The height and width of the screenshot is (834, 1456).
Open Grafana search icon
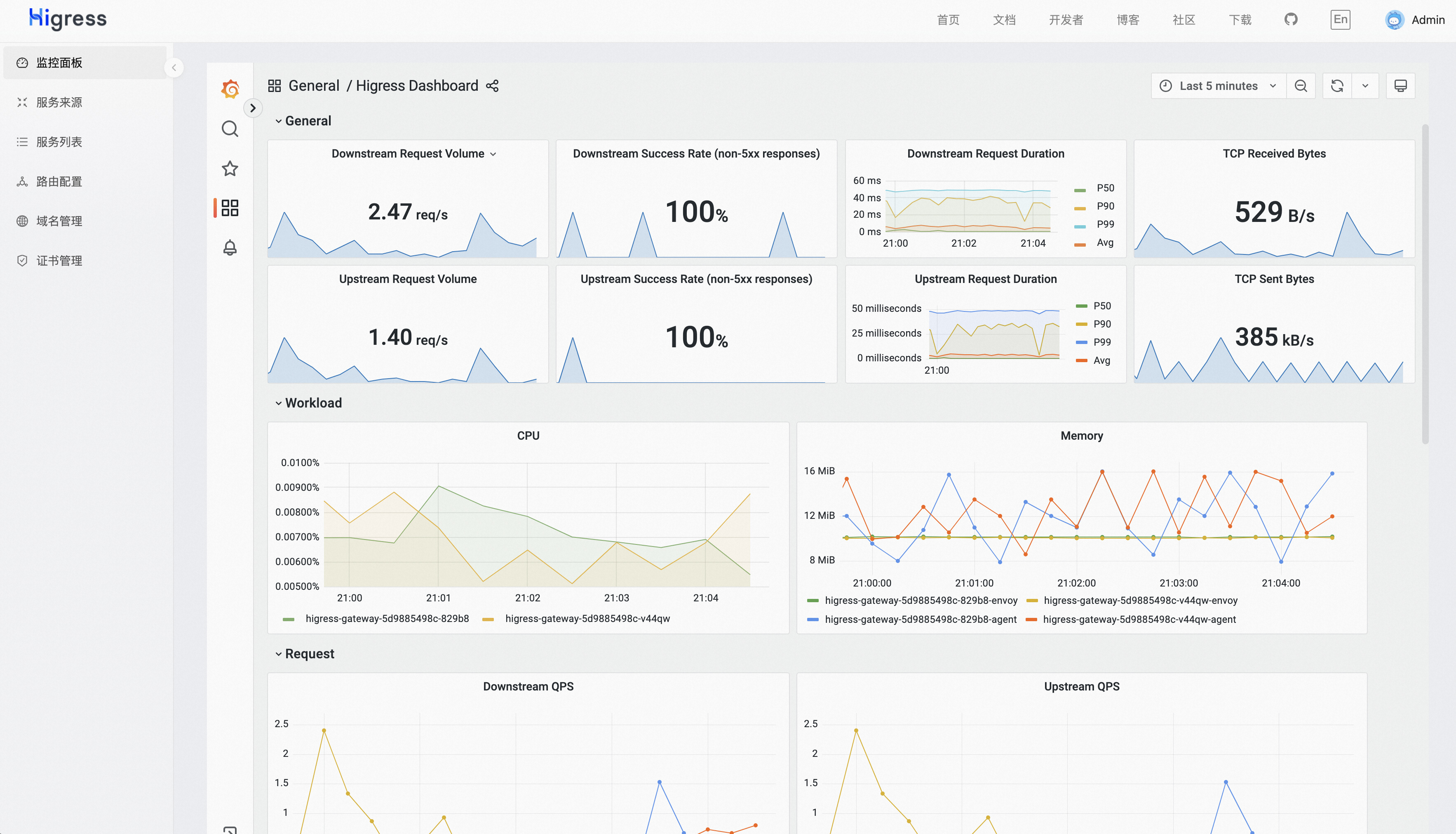(x=230, y=129)
